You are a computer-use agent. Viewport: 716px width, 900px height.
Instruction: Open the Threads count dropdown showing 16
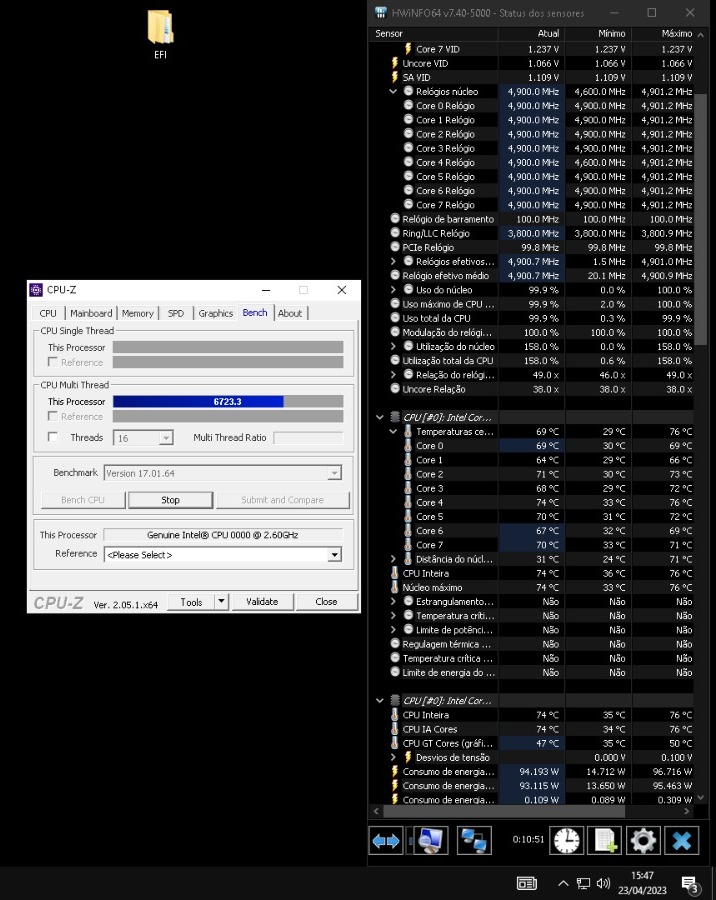166,438
